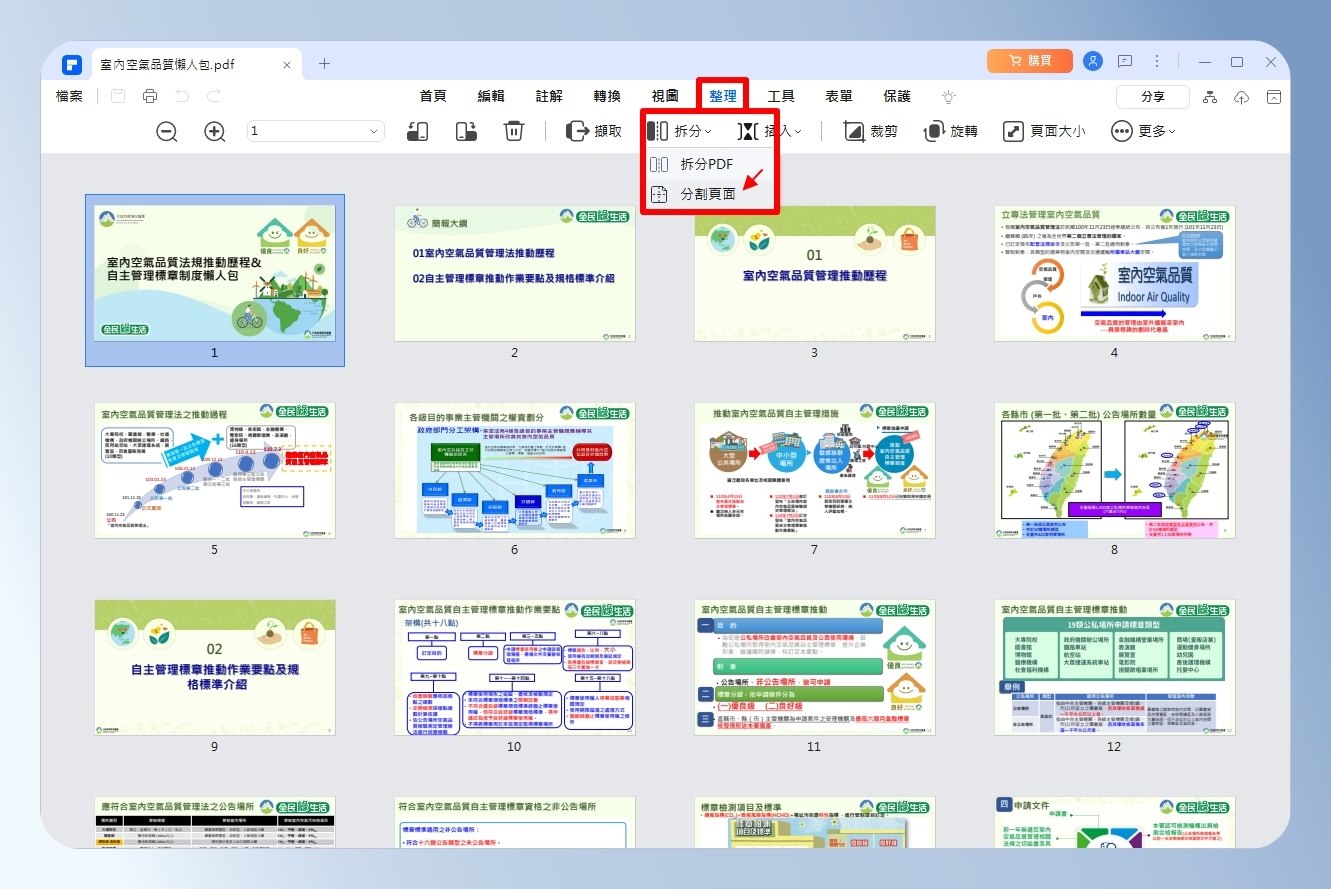The image size is (1331, 889).
Task: Choose 拆分PDF menu entry
Action: click(707, 164)
